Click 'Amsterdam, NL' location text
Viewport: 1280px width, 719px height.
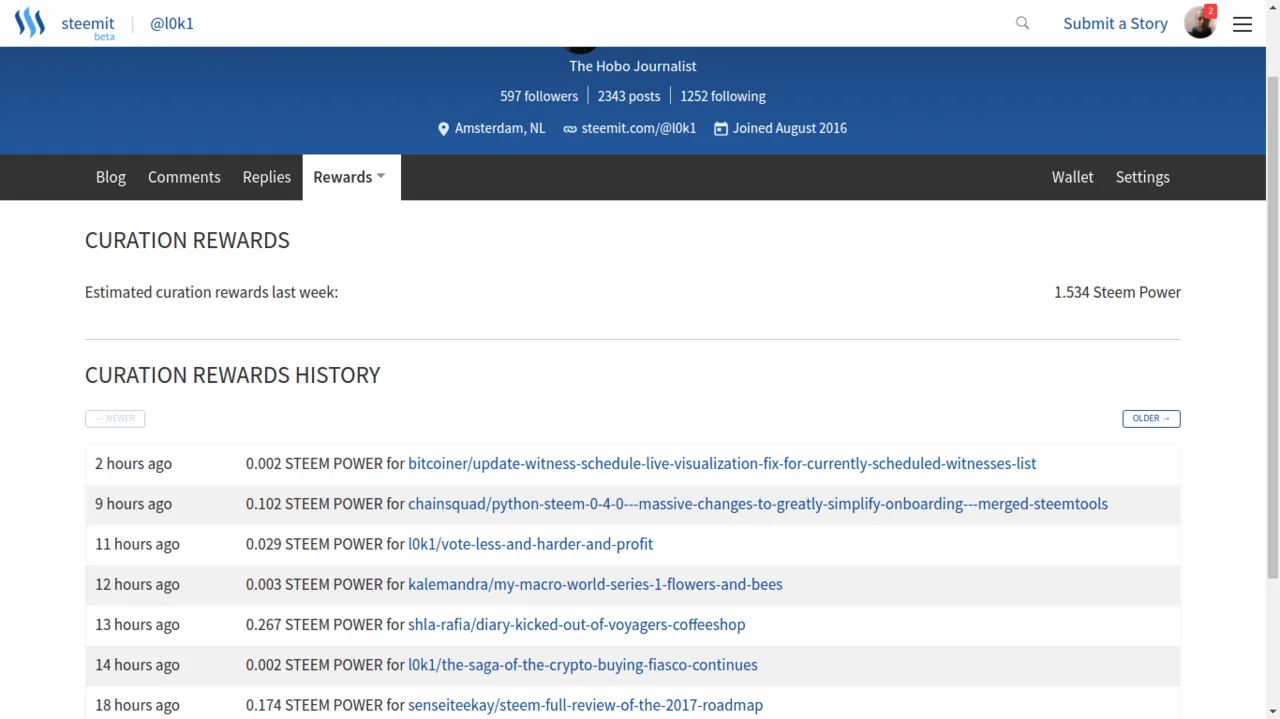(x=500, y=128)
